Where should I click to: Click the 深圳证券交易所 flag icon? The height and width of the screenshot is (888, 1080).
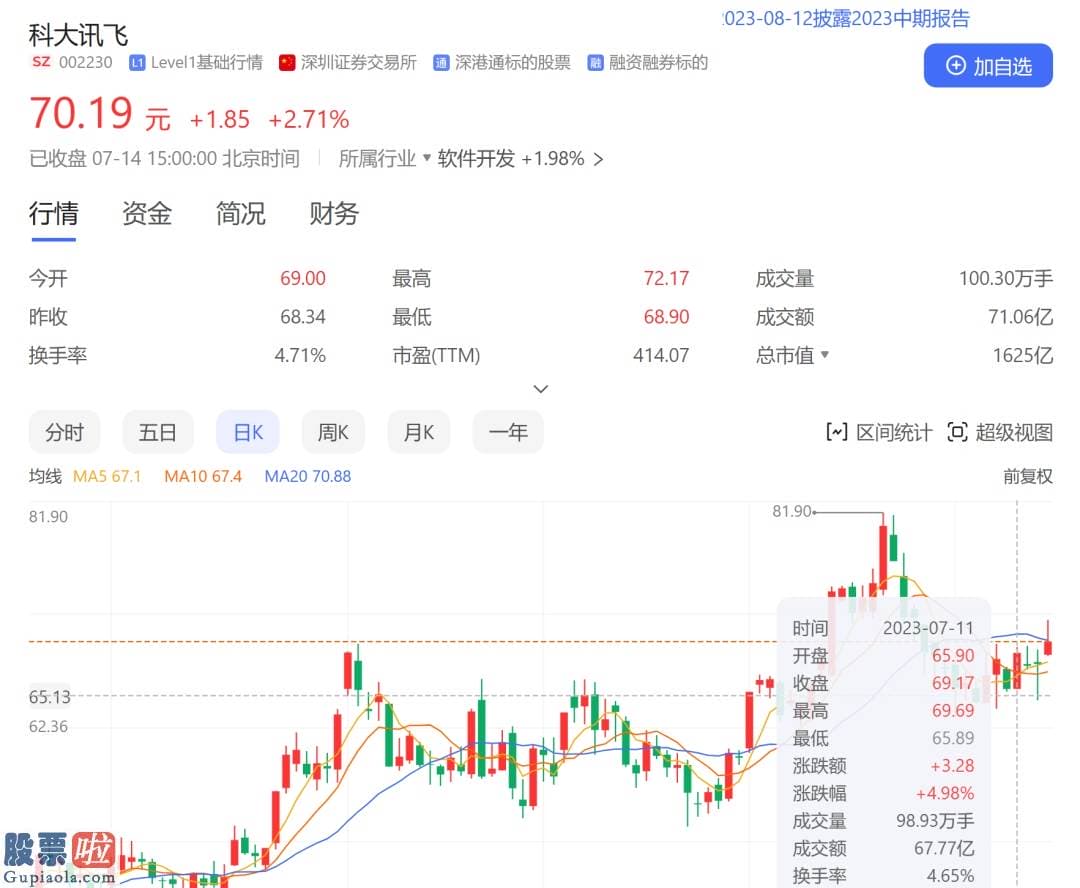tap(287, 63)
